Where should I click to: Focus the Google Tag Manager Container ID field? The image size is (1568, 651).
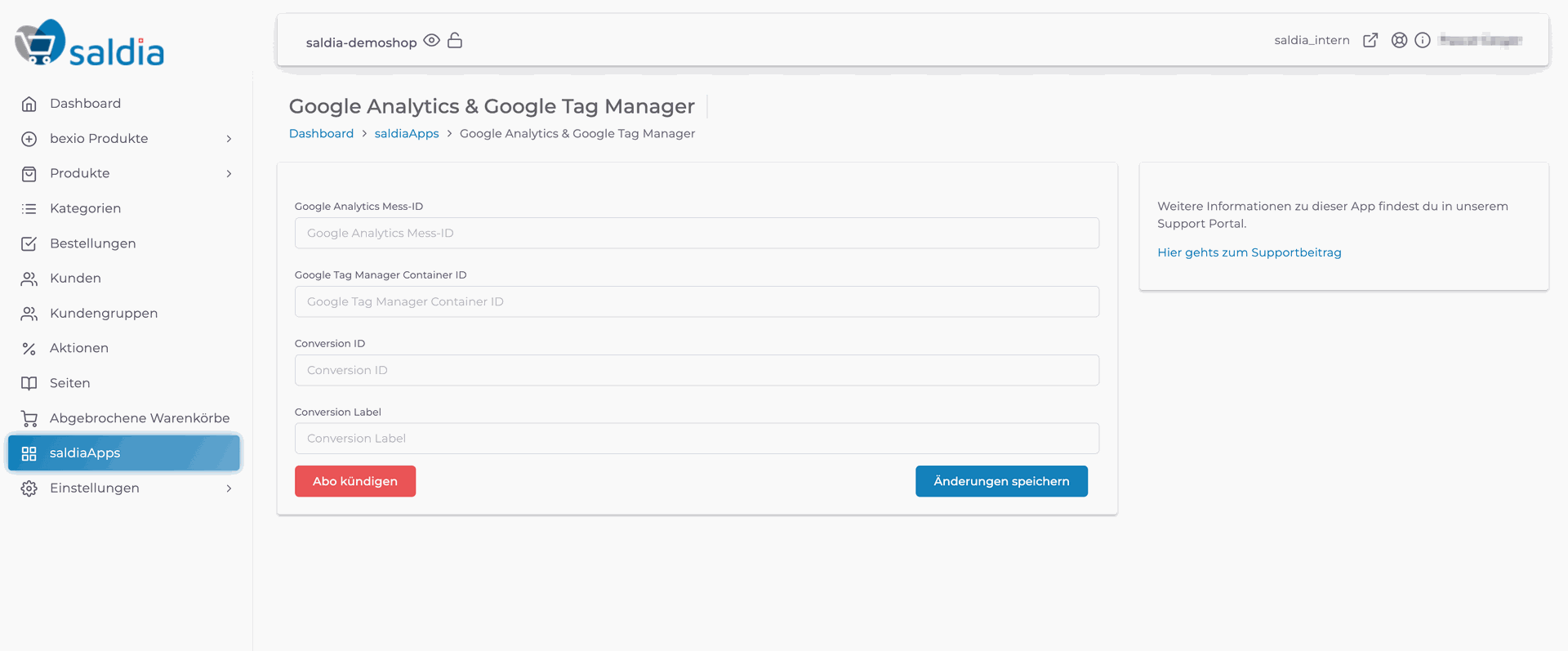pyautogui.click(x=697, y=301)
